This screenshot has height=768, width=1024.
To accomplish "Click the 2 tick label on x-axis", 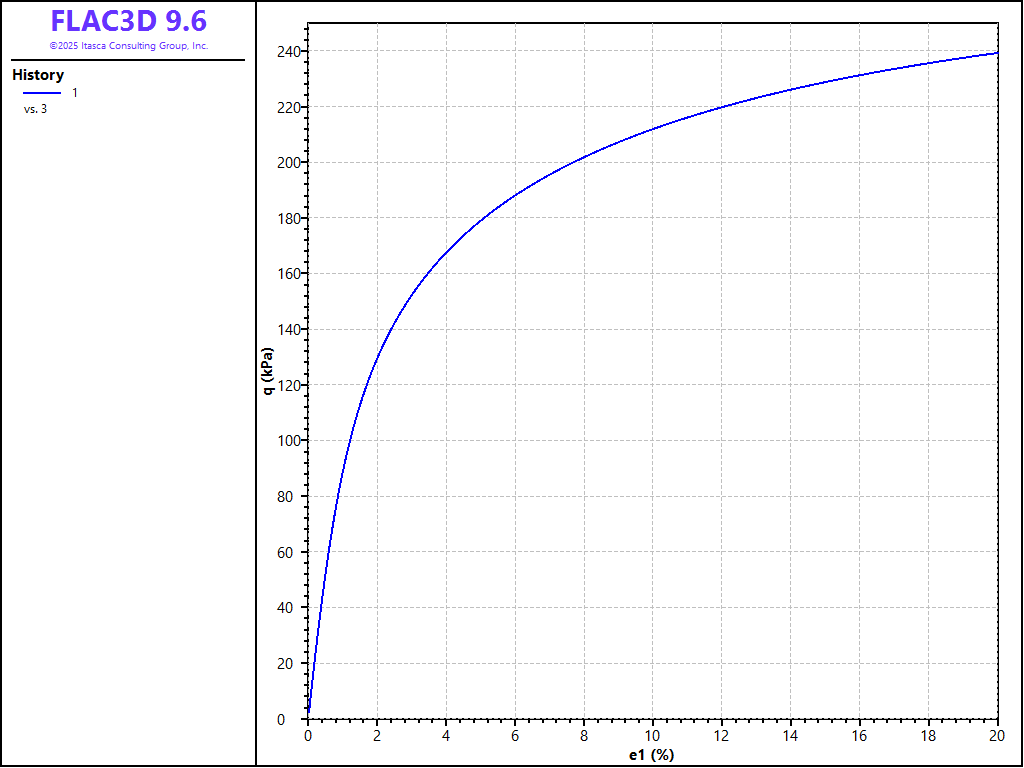I will (x=377, y=737).
